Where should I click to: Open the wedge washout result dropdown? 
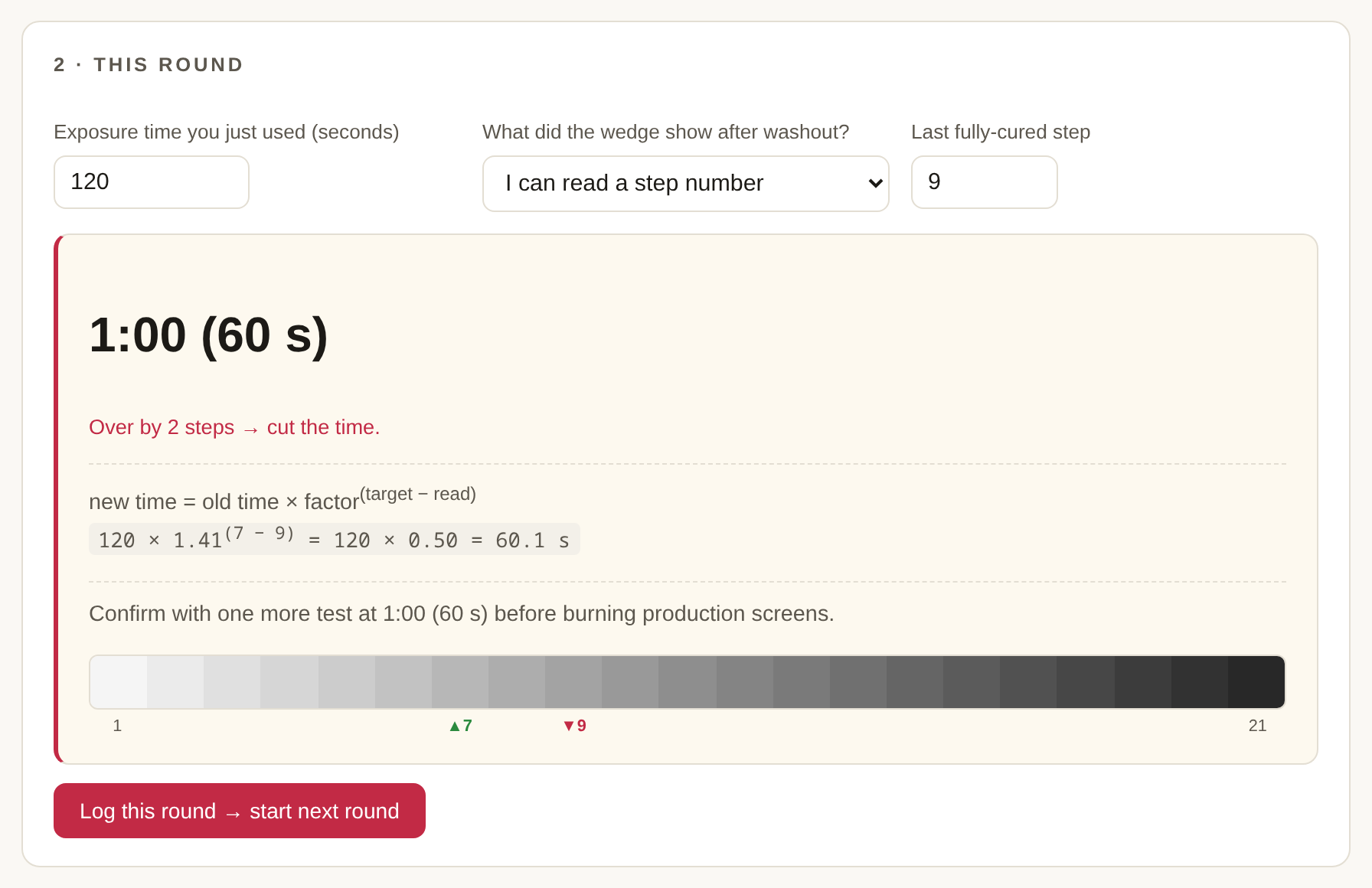click(685, 184)
